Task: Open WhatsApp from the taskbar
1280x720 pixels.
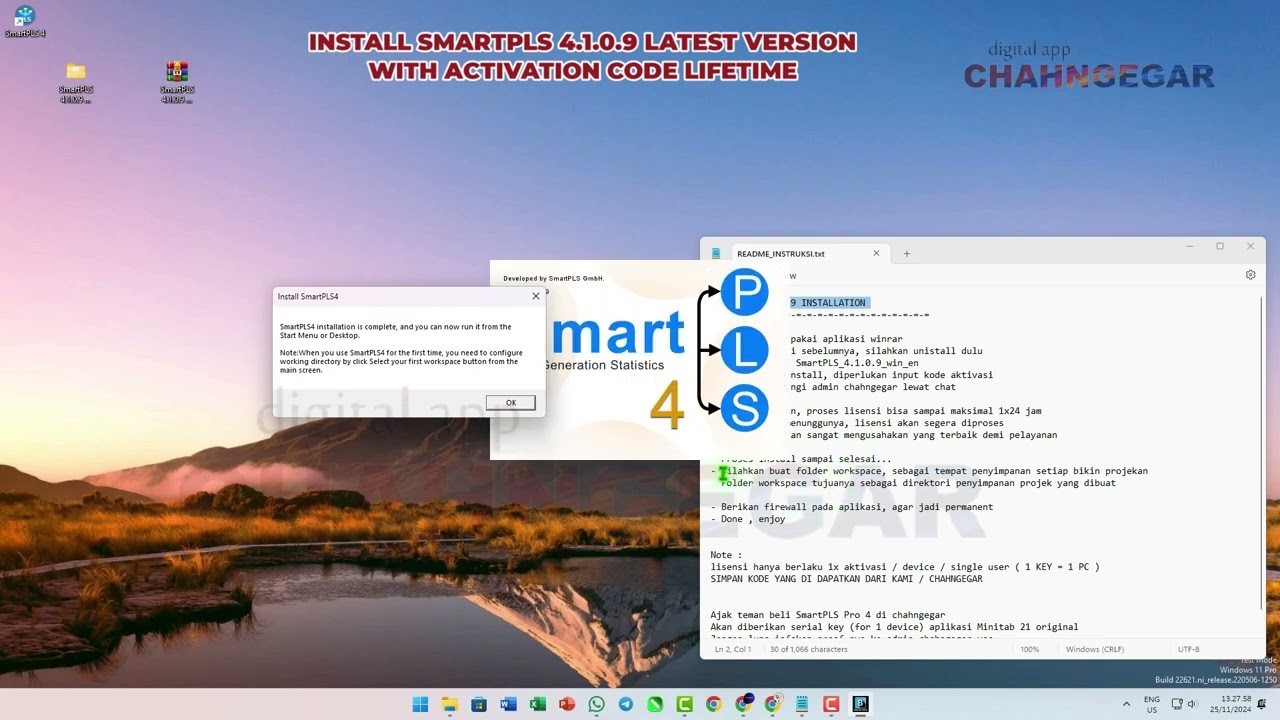Action: click(596, 704)
